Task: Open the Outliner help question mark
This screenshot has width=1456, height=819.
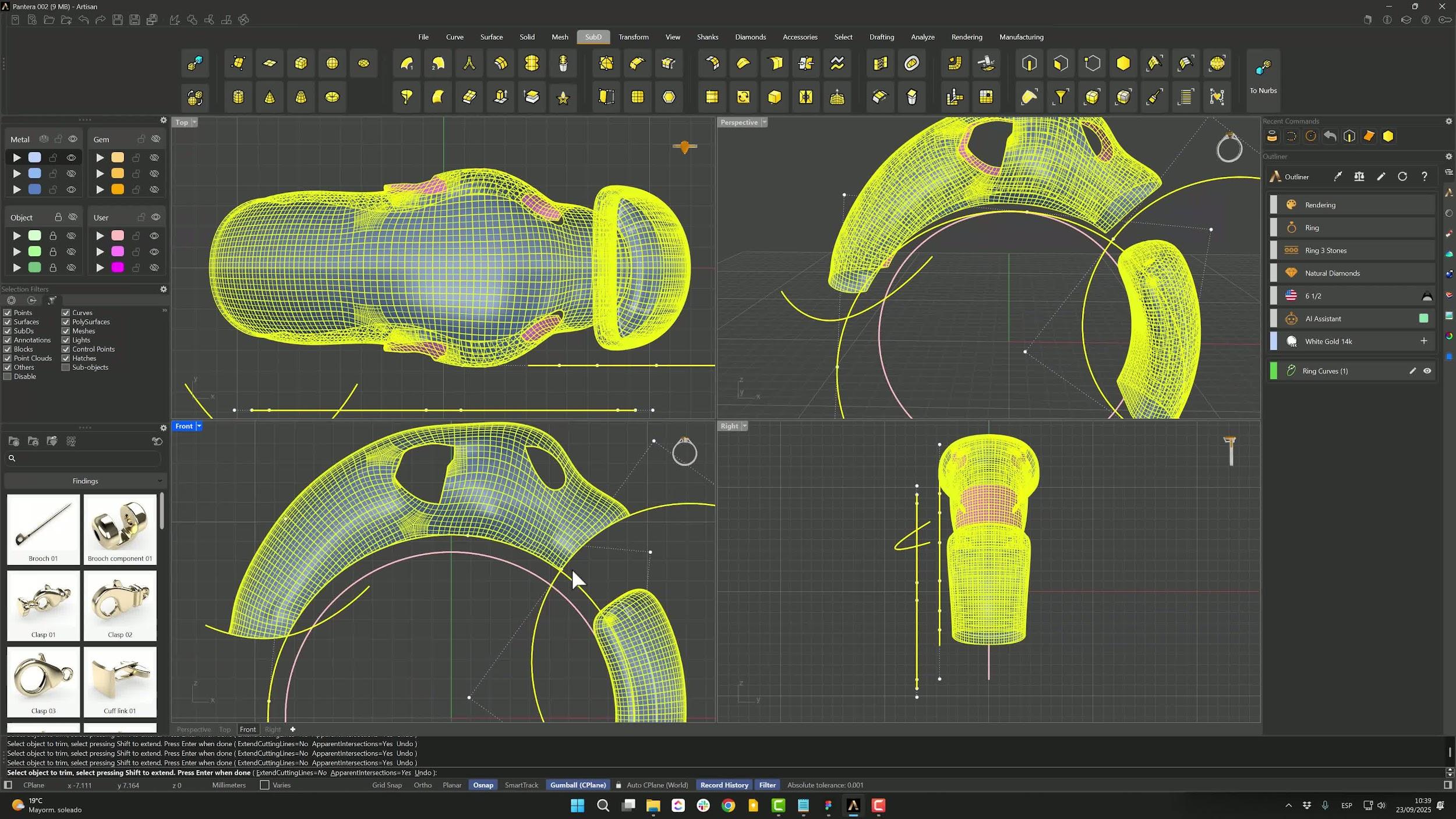Action: coord(1425,176)
